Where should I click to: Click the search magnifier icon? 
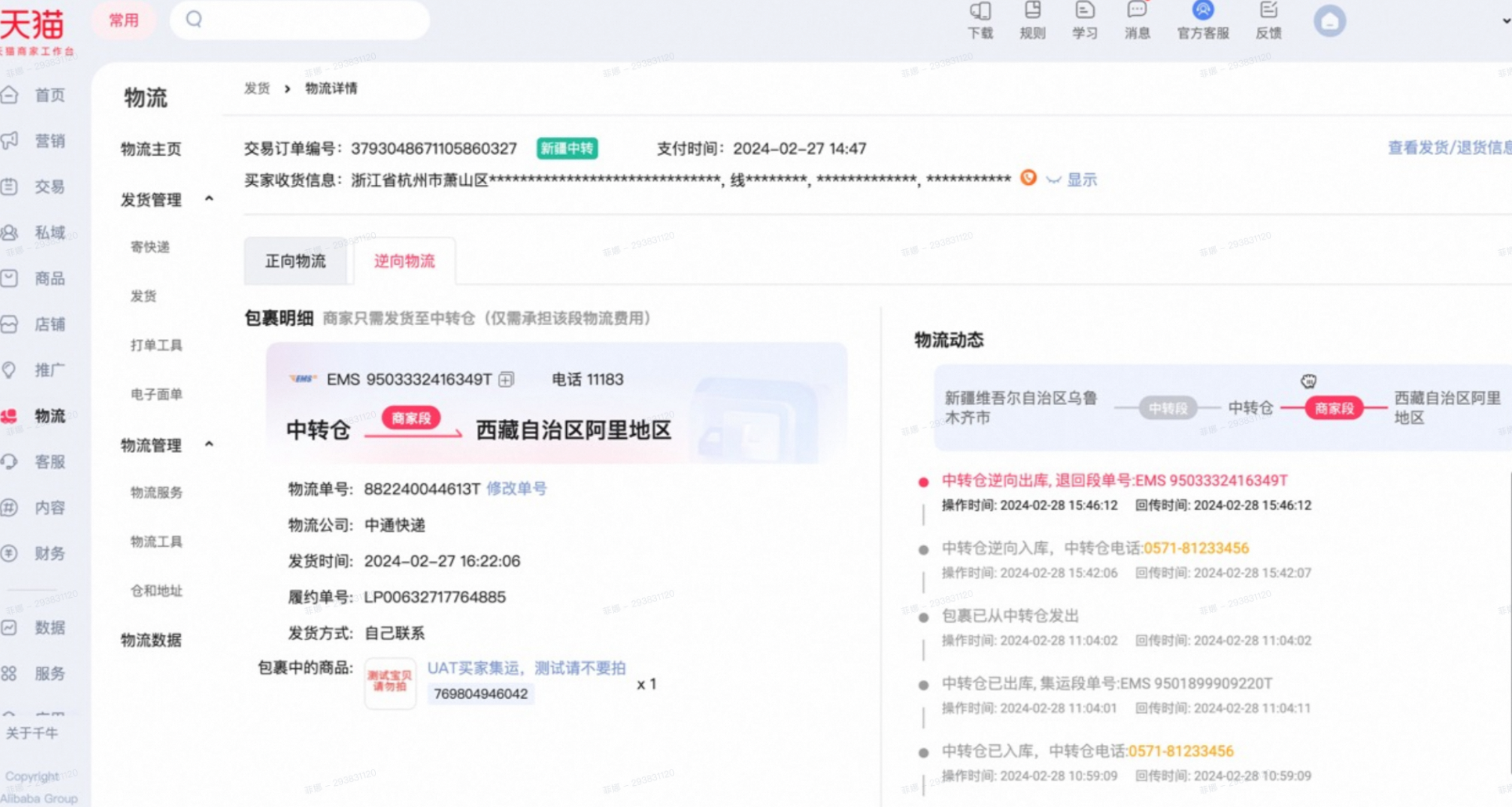click(x=194, y=20)
